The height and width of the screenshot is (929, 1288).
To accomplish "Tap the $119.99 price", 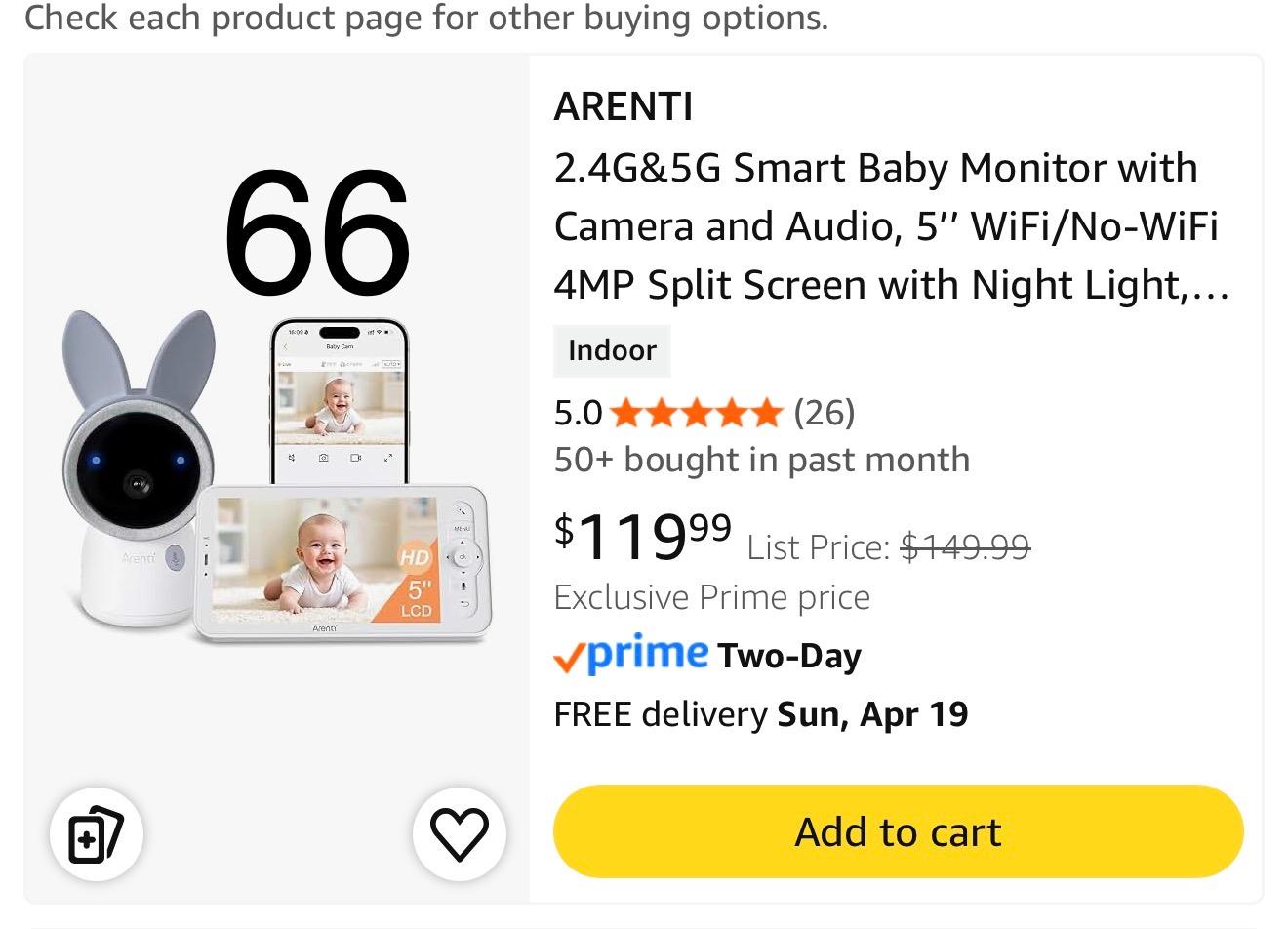I will click(642, 536).
